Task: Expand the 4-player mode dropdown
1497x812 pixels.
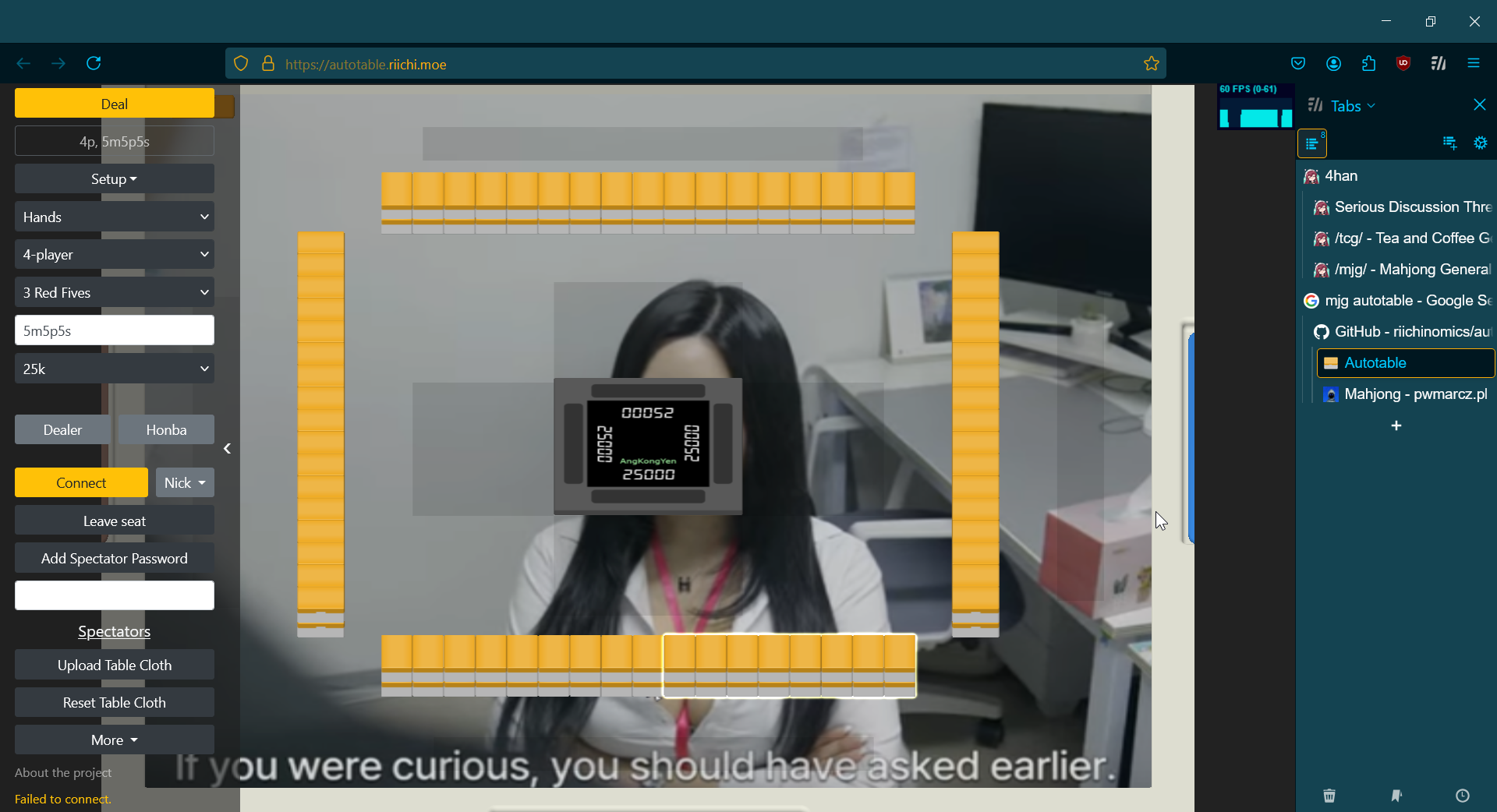Action: click(115, 255)
